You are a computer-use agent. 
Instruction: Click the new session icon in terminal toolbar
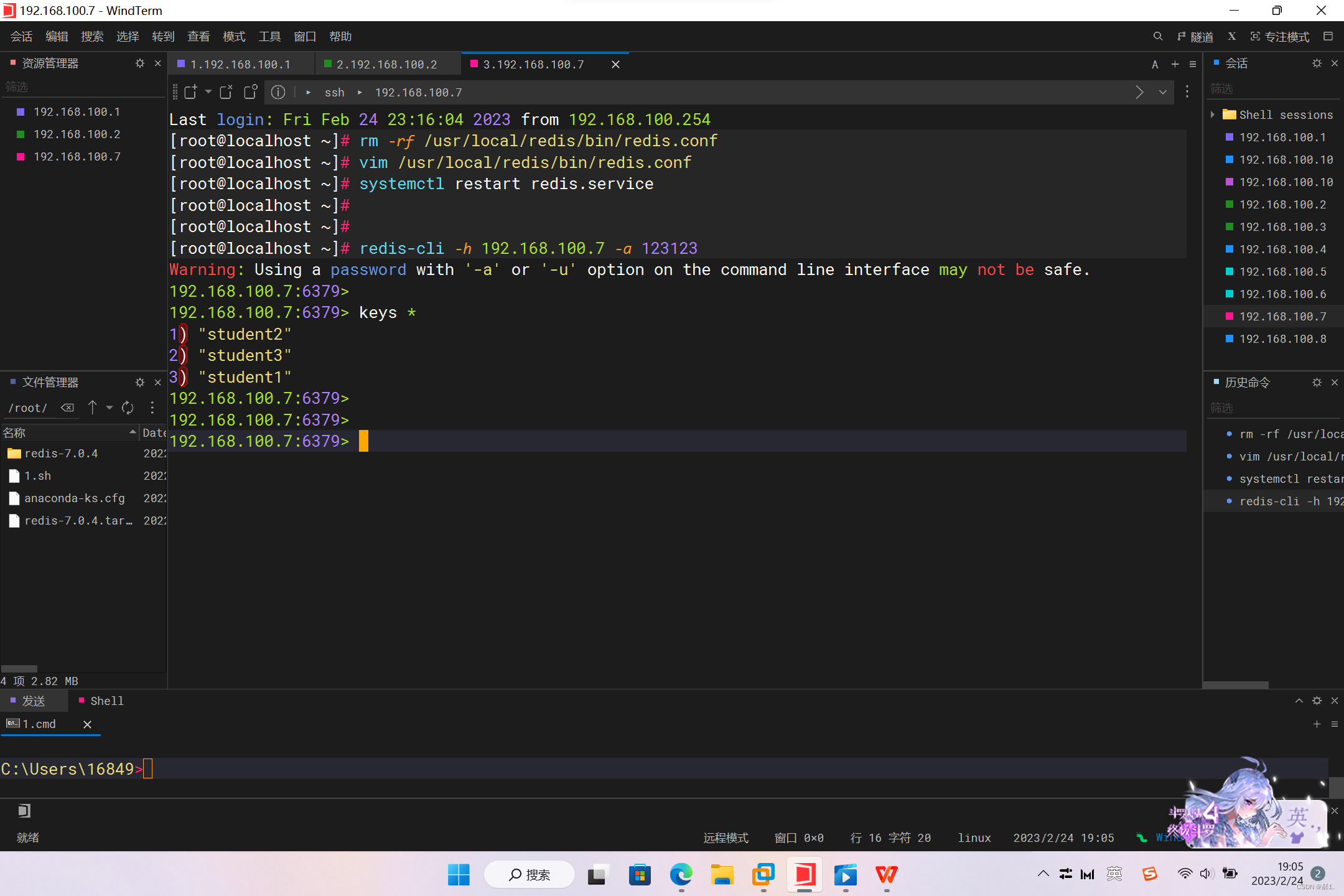[x=191, y=92]
